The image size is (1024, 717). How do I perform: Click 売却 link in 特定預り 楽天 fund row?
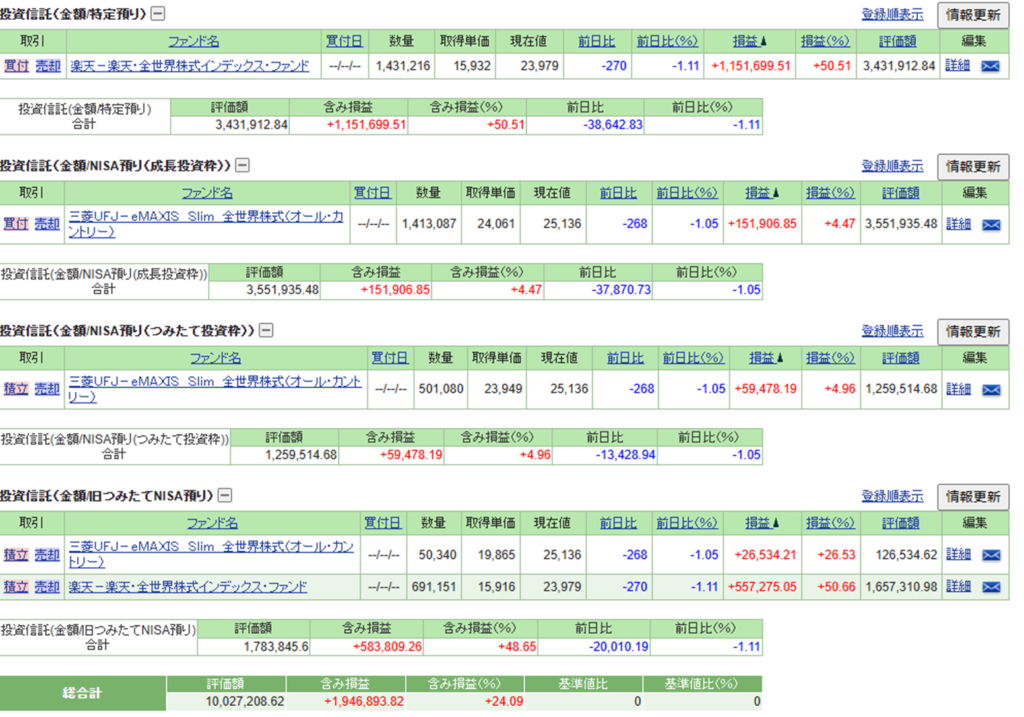point(48,65)
